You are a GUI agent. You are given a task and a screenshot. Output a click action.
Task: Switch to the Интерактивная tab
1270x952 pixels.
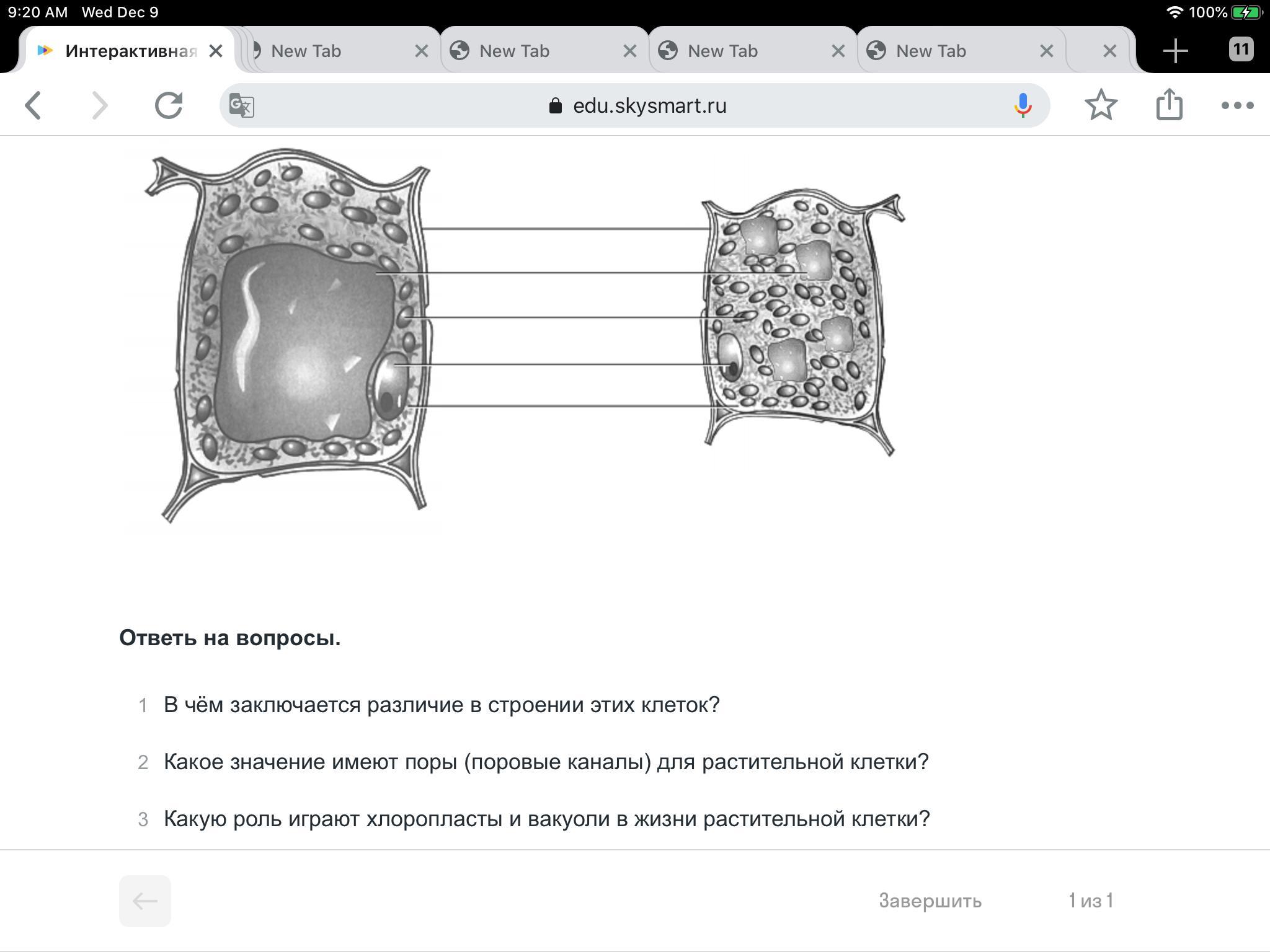point(130,51)
